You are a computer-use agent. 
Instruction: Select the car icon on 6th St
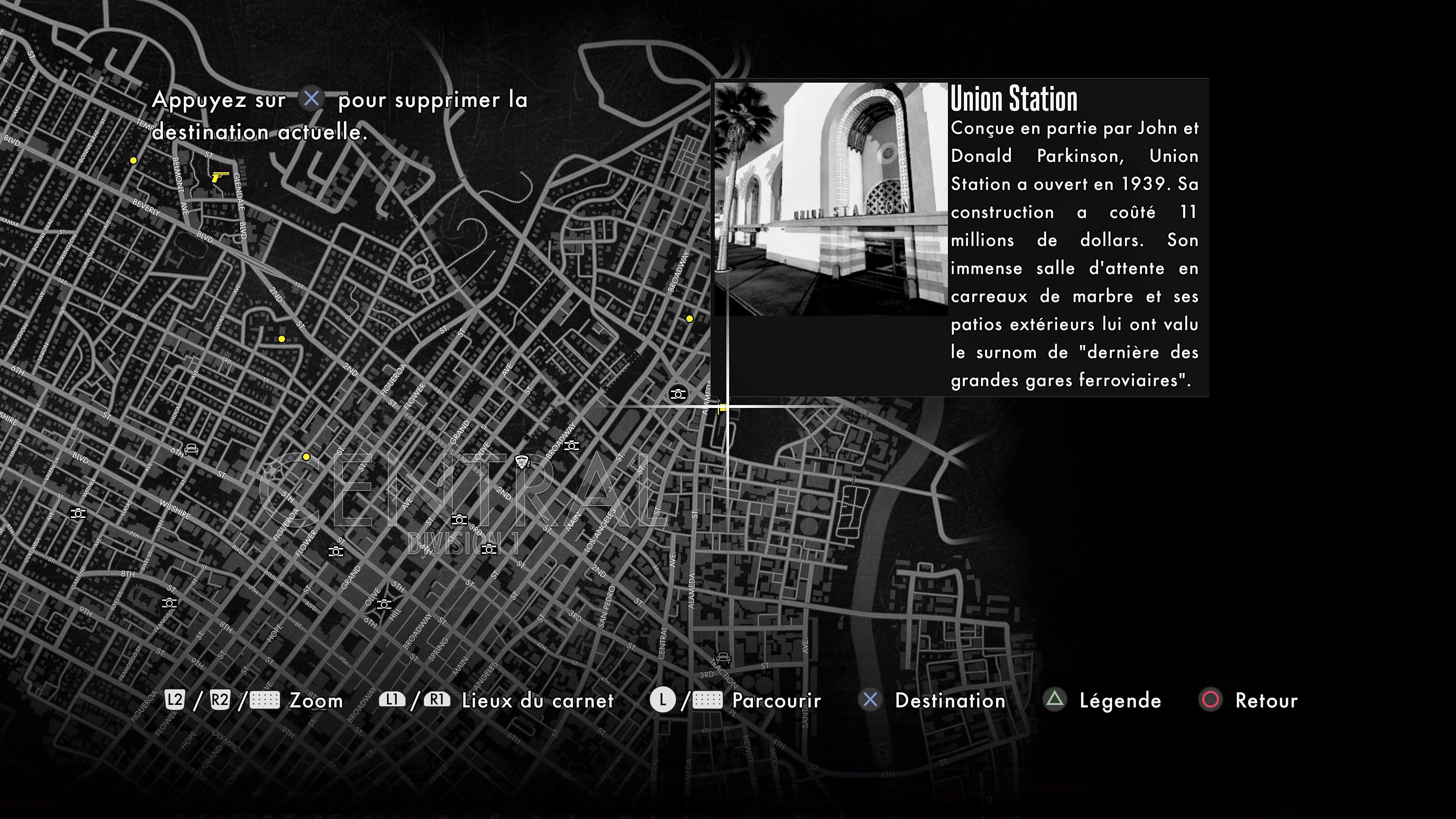[x=191, y=449]
